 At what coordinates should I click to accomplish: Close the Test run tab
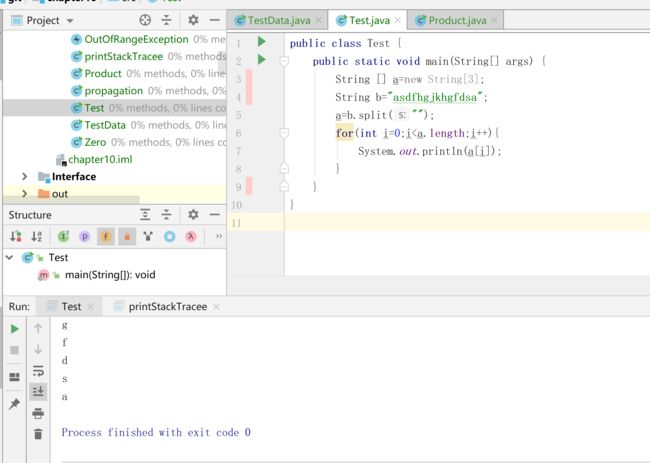pyautogui.click(x=90, y=307)
